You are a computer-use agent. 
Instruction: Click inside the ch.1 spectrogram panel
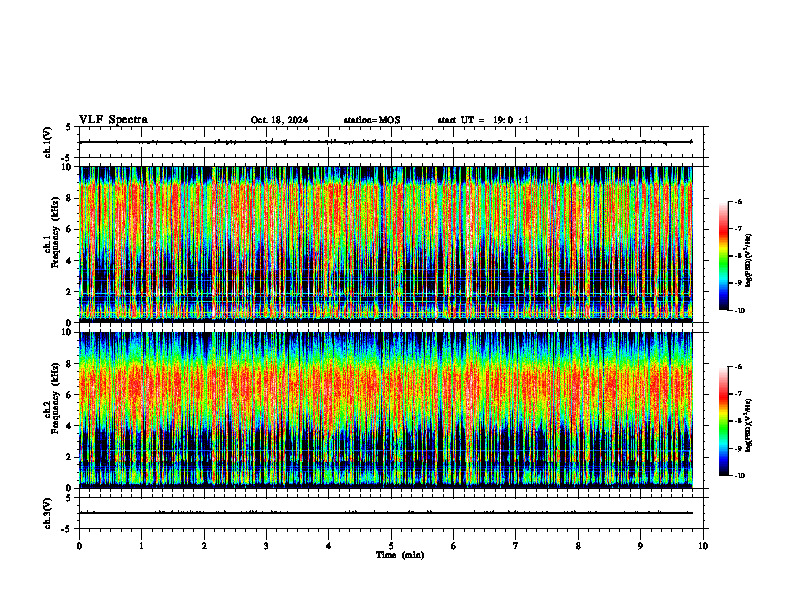(386, 244)
